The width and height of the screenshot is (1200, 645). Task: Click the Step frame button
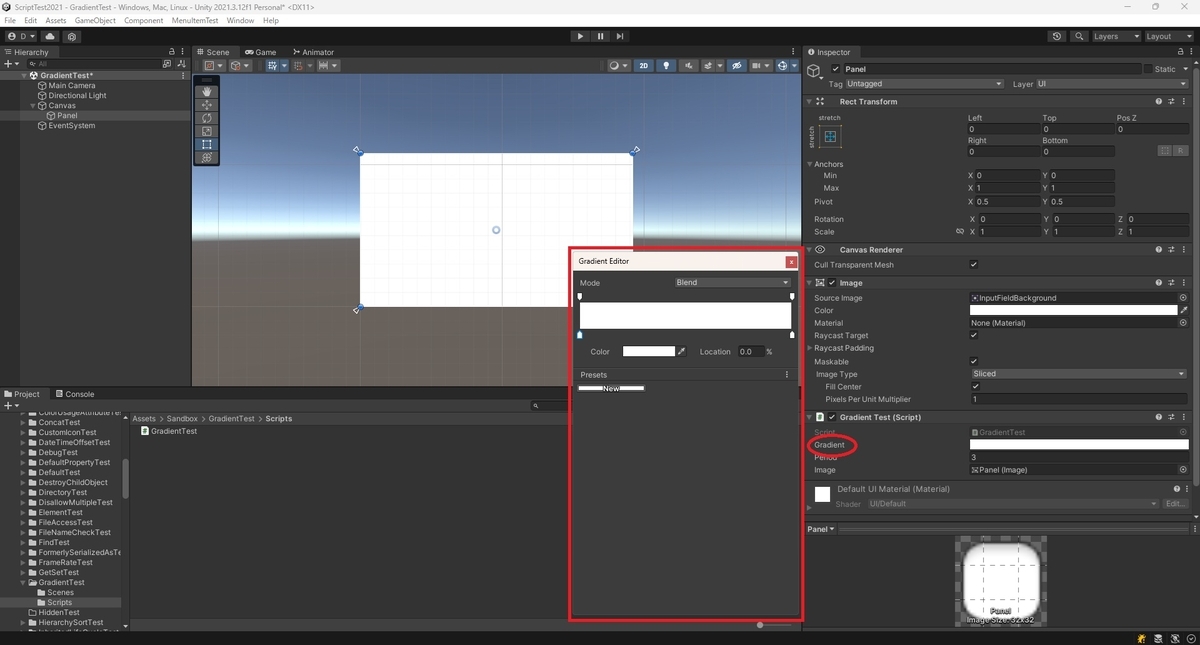click(x=620, y=36)
